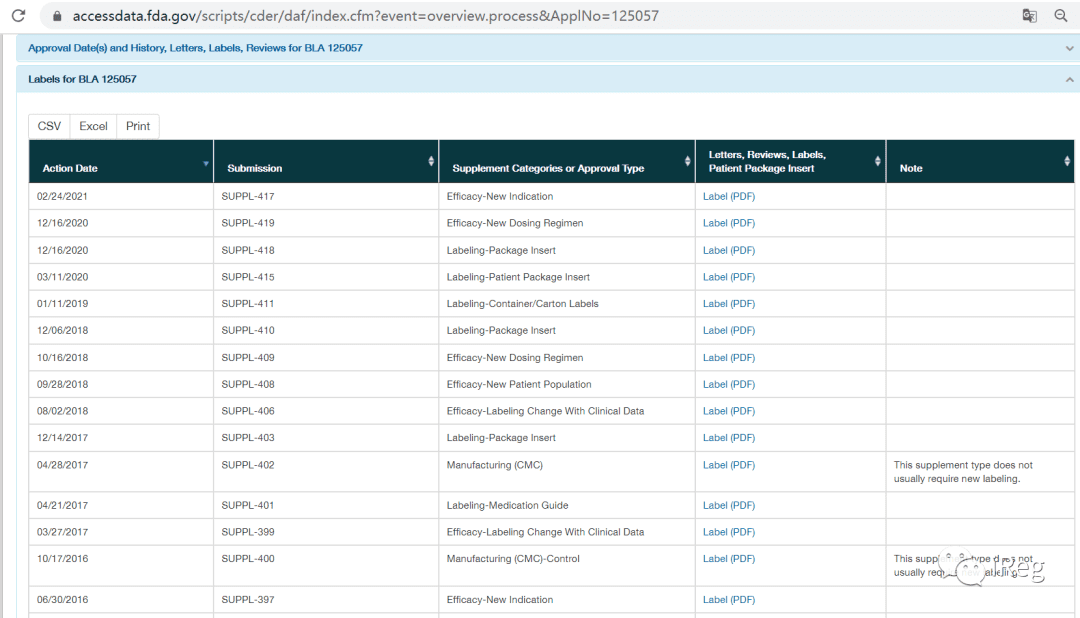Expand Approval Date(s) and History section chevron

1069,48
